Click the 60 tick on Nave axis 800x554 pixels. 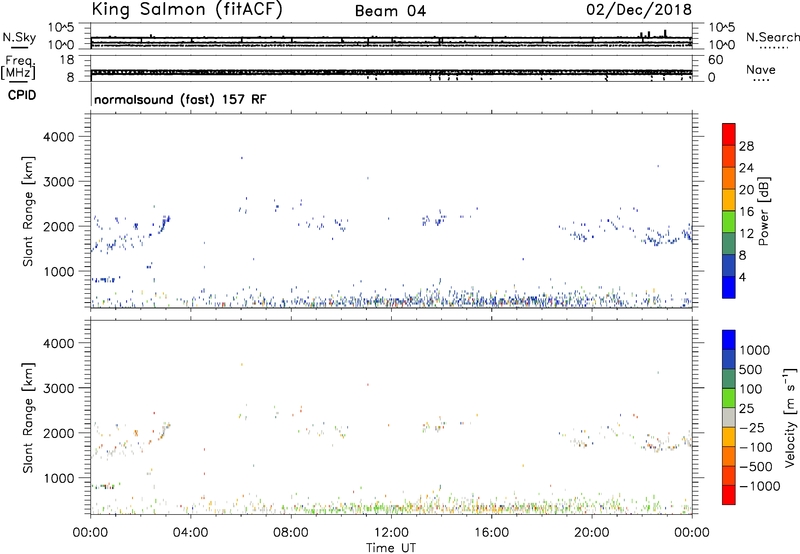click(715, 60)
